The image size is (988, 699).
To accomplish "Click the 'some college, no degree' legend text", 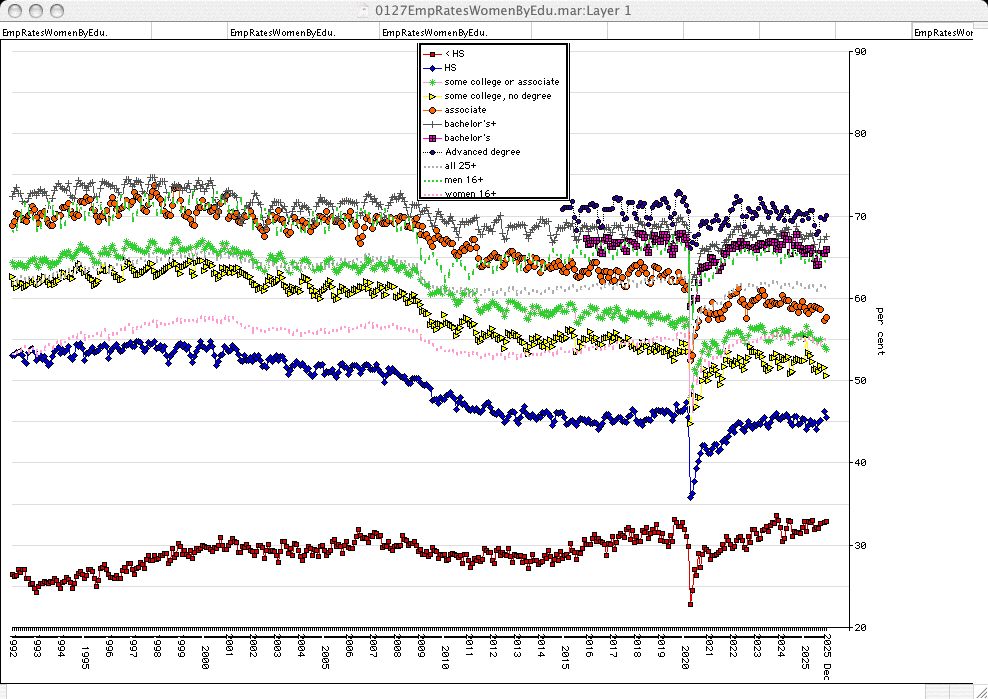I will [x=498, y=96].
